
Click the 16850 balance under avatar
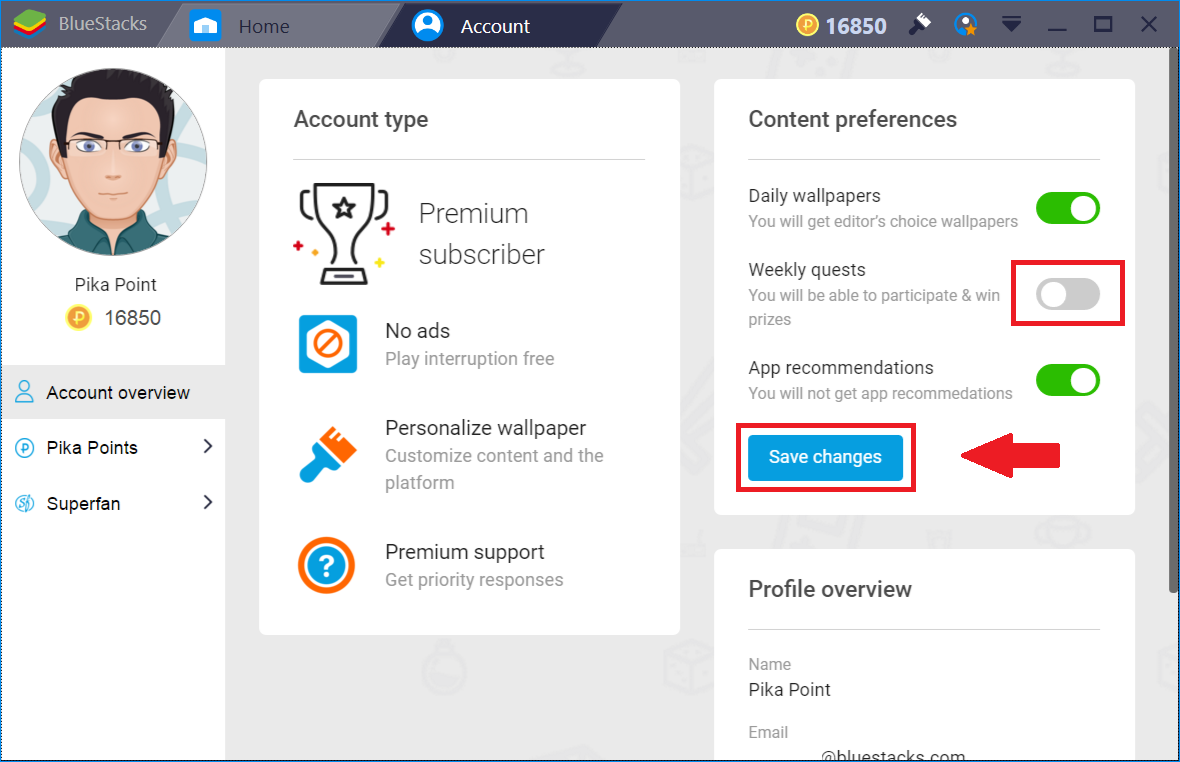(132, 317)
